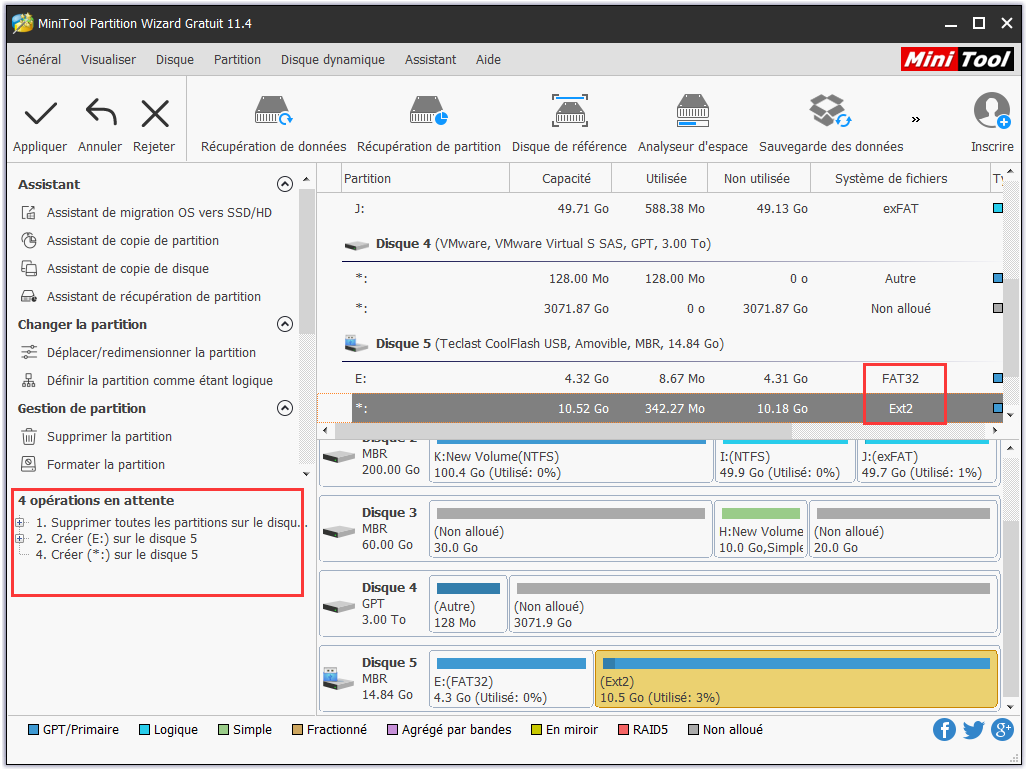Start Assistant de copie de disque

tap(128, 269)
